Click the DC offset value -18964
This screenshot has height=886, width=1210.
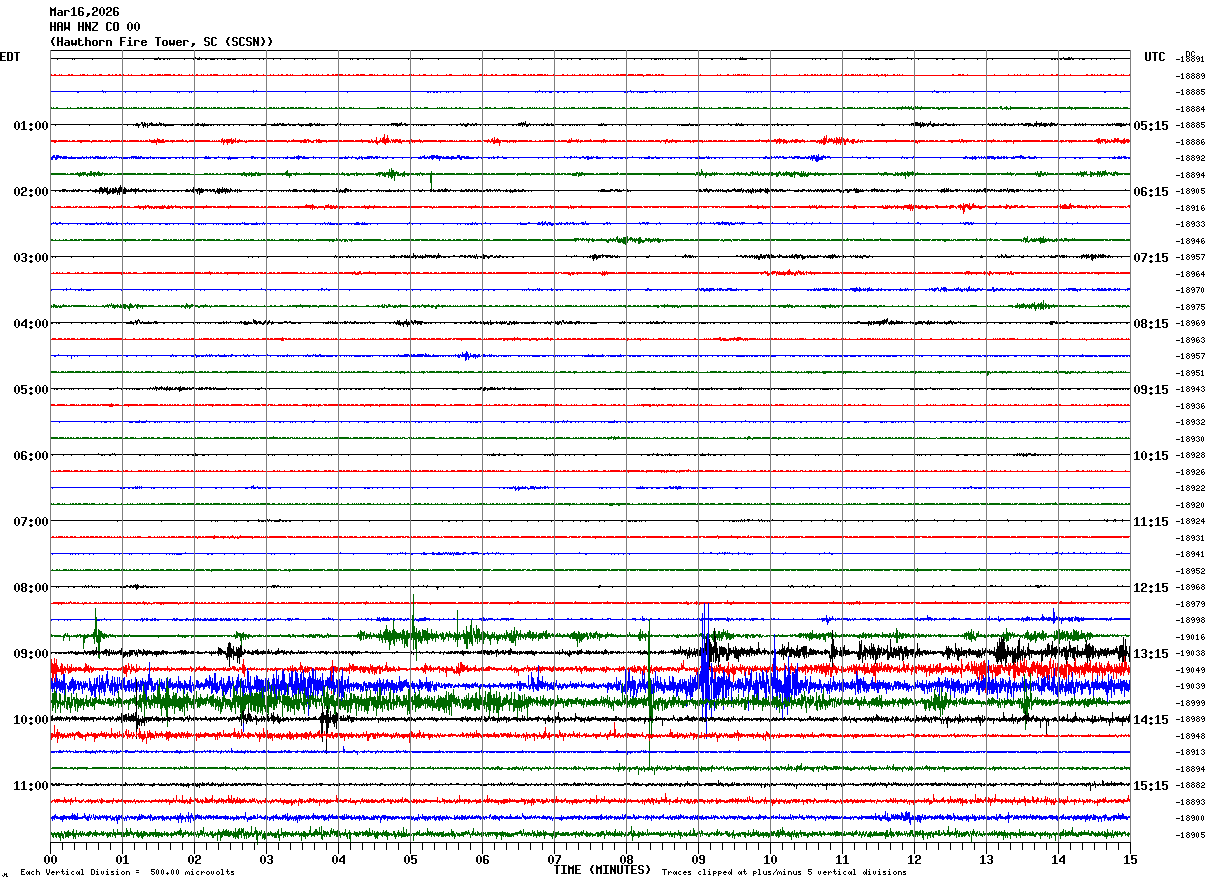coord(1190,274)
